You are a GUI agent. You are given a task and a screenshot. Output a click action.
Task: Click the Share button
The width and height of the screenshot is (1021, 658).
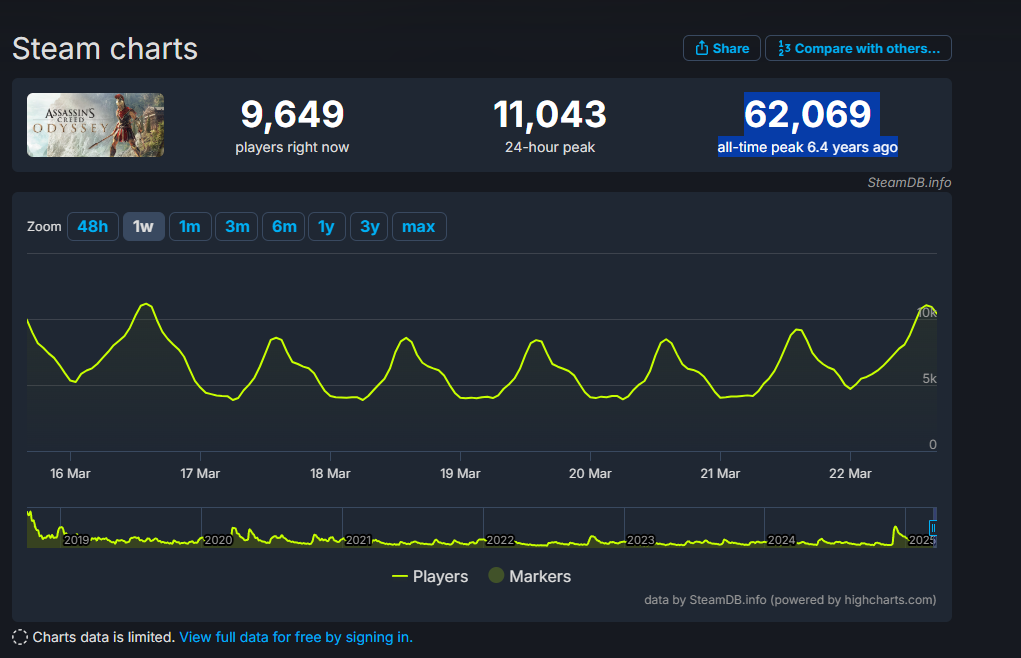click(x=721, y=48)
